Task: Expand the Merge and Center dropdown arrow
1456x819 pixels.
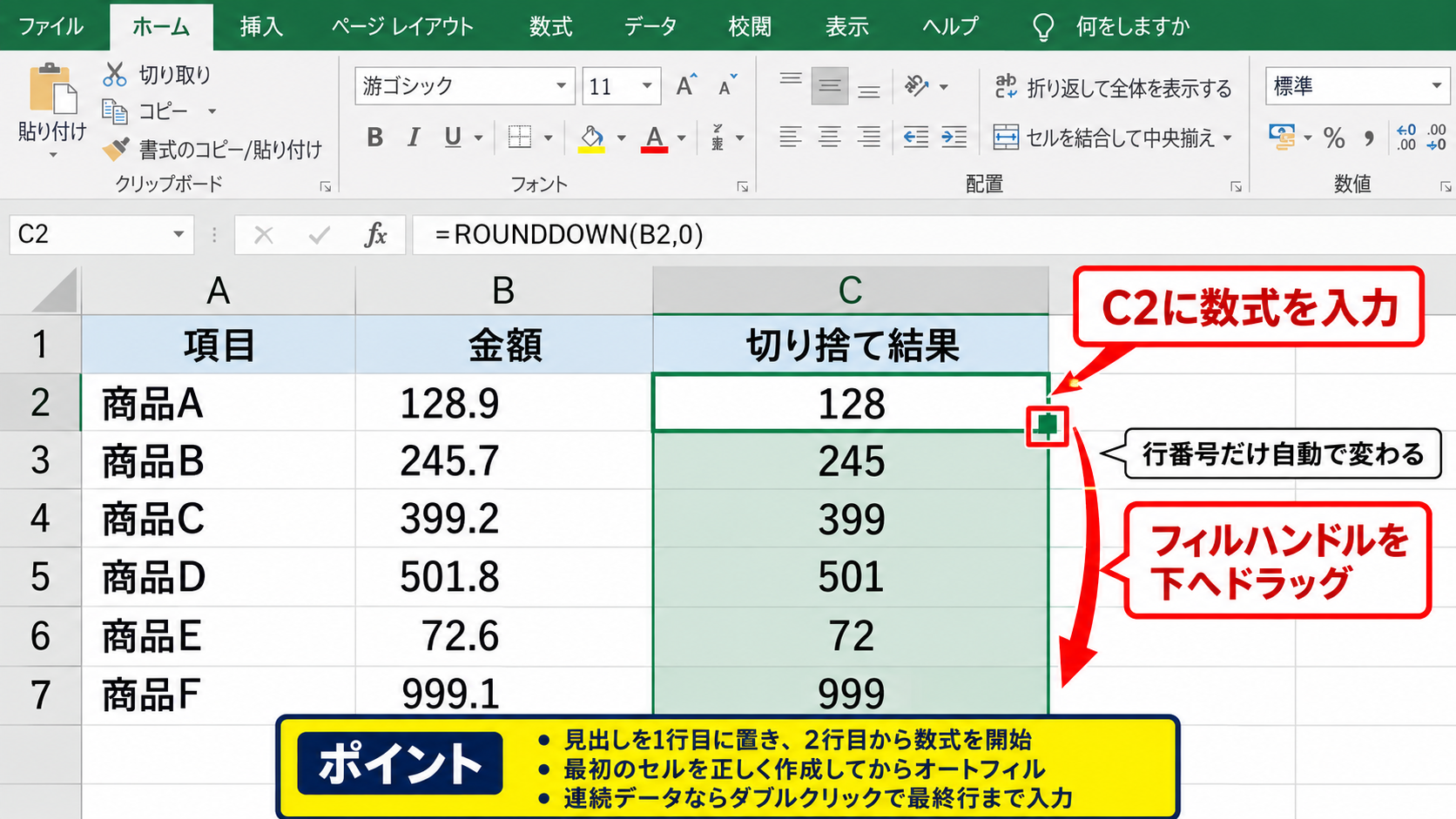Action: [1228, 138]
